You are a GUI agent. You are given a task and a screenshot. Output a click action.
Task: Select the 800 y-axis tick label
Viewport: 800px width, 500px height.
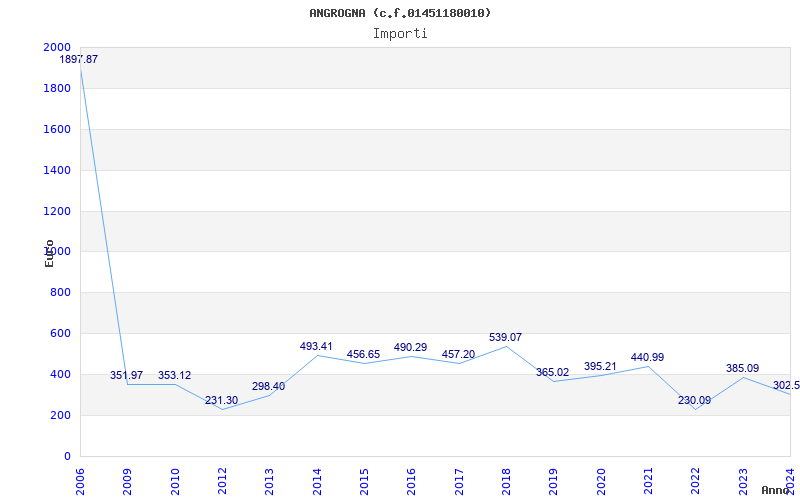(x=61, y=293)
